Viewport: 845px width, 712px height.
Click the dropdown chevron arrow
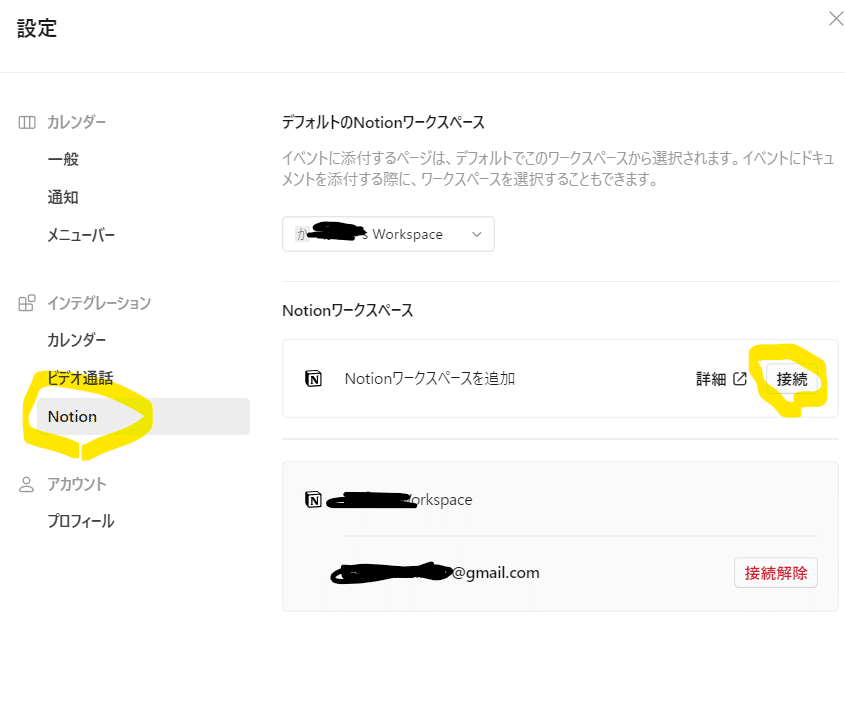pos(476,234)
